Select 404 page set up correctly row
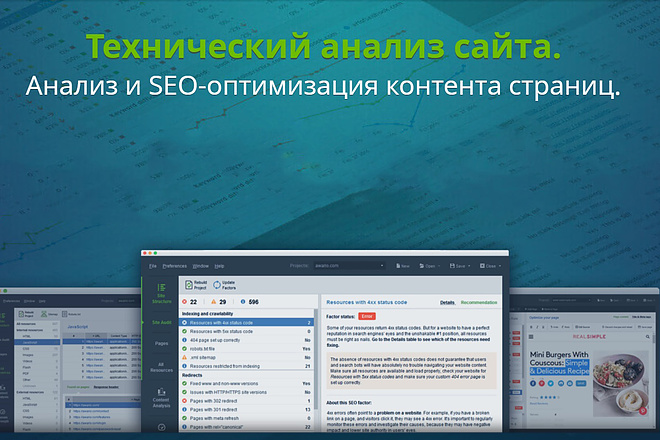This screenshot has width=660, height=440. pyautogui.click(x=247, y=340)
